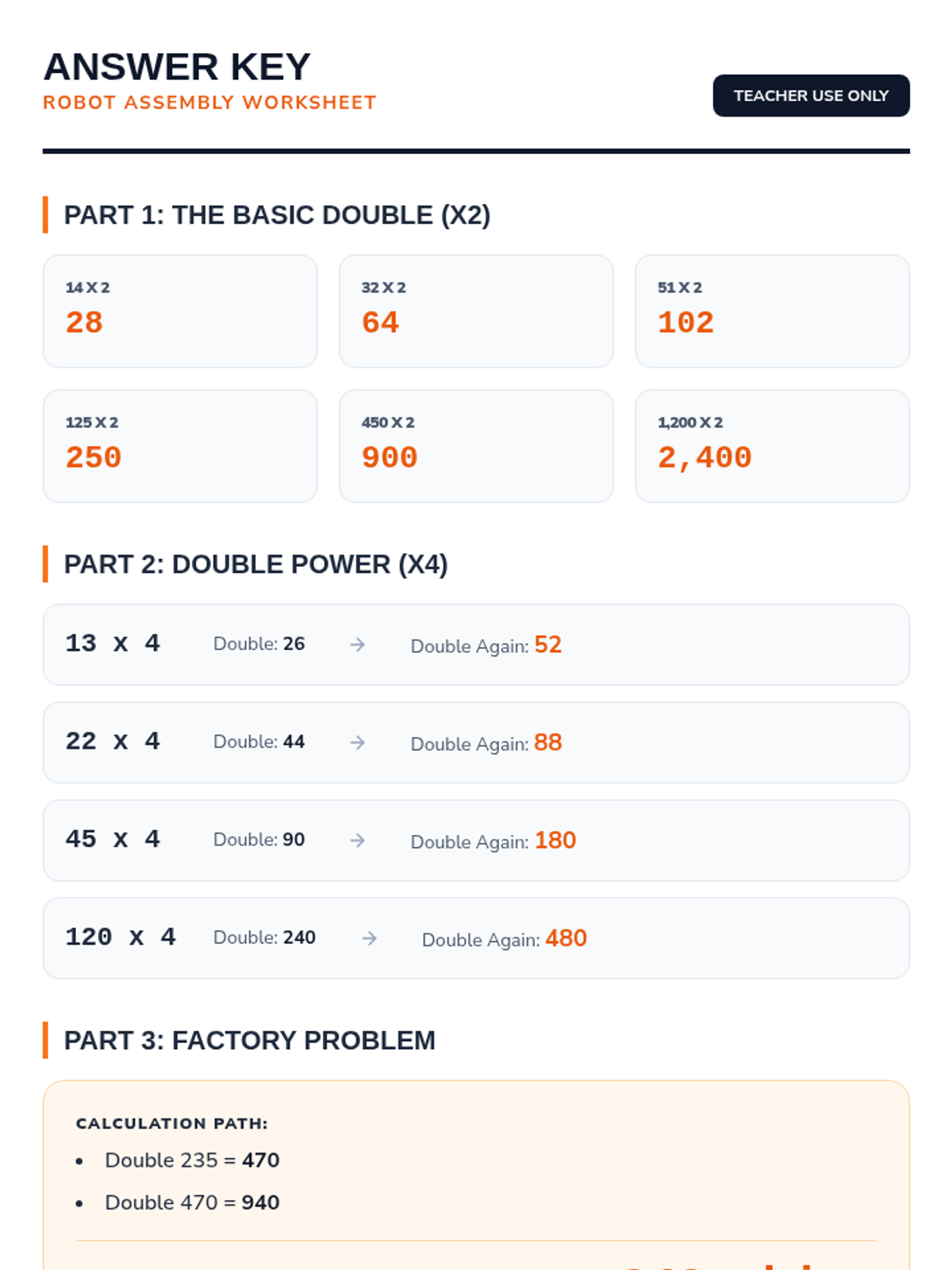
Task: Click the Part 2: Double Power heading
Action: [255, 564]
